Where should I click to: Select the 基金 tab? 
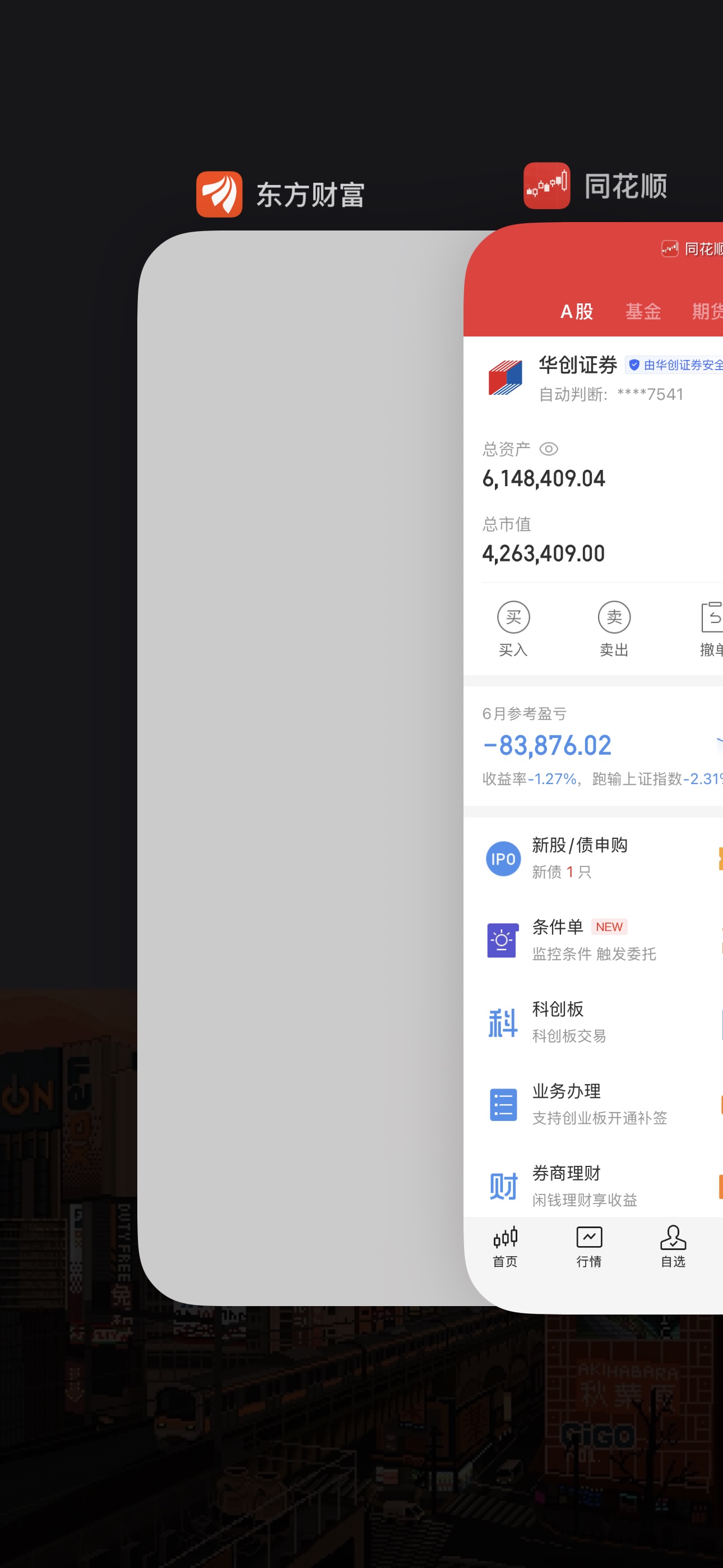point(643,312)
